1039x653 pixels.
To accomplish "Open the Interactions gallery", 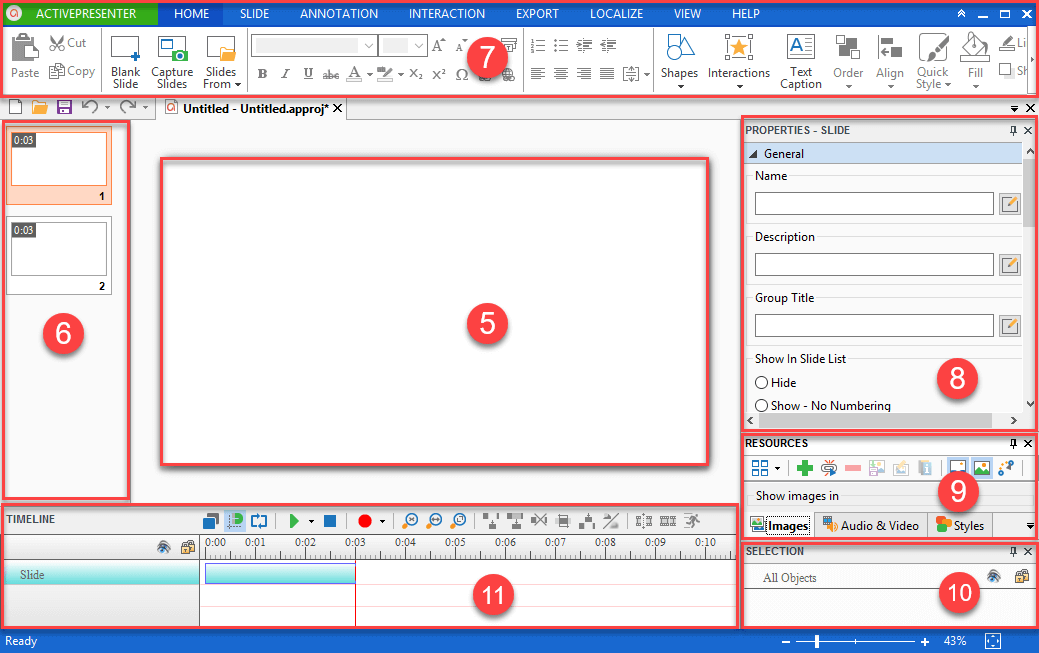I will pyautogui.click(x=738, y=60).
